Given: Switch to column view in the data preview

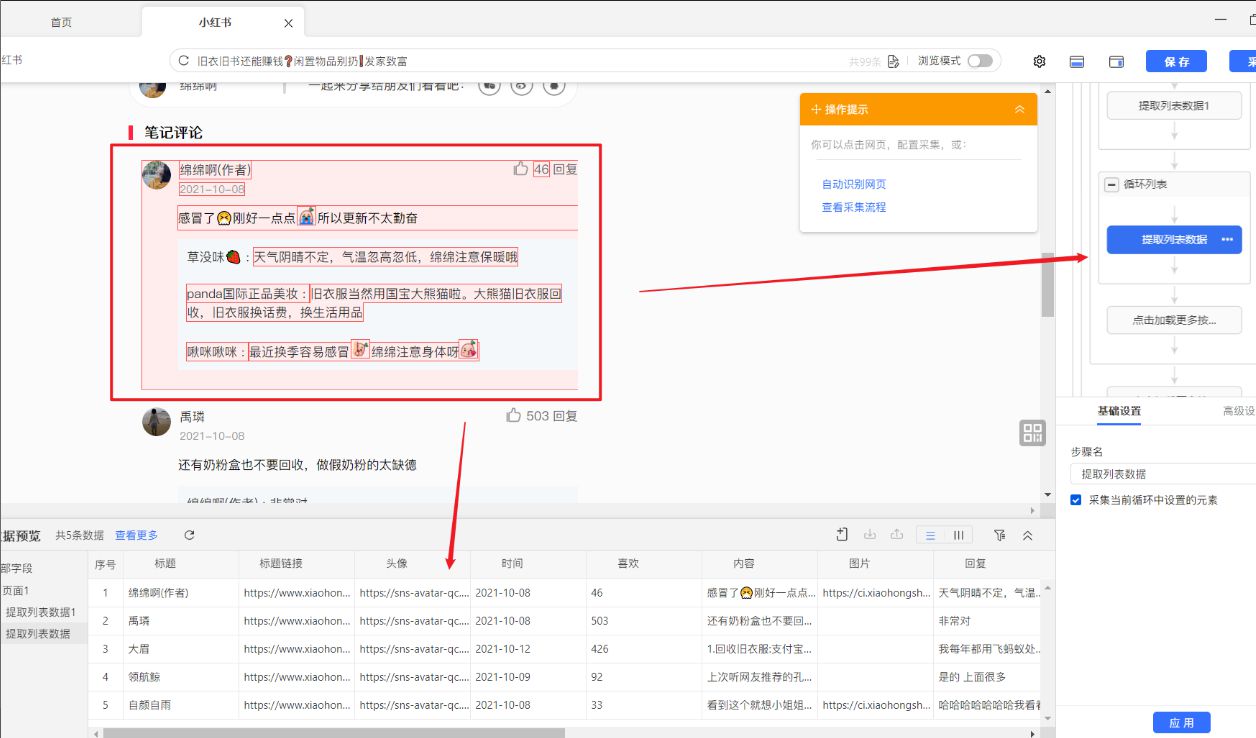Looking at the screenshot, I should coord(959,535).
